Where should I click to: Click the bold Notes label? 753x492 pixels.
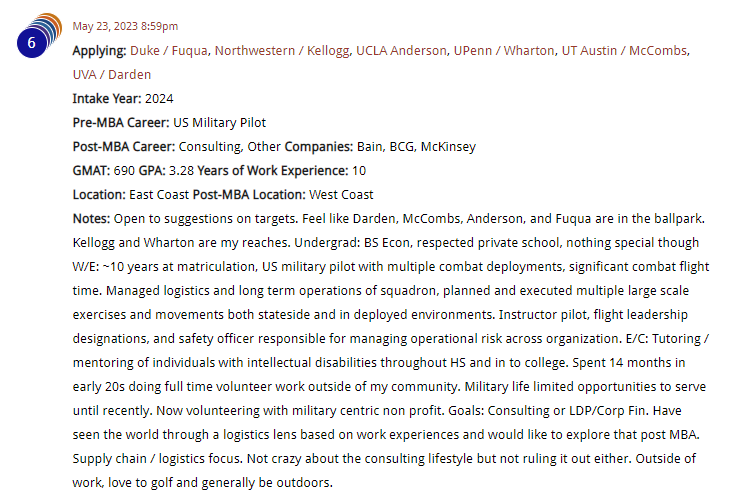[x=91, y=219]
